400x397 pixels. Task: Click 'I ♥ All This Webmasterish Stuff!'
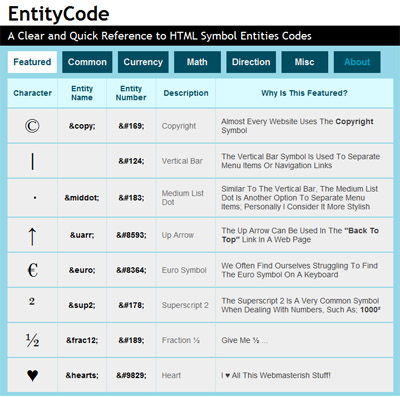tap(276, 375)
